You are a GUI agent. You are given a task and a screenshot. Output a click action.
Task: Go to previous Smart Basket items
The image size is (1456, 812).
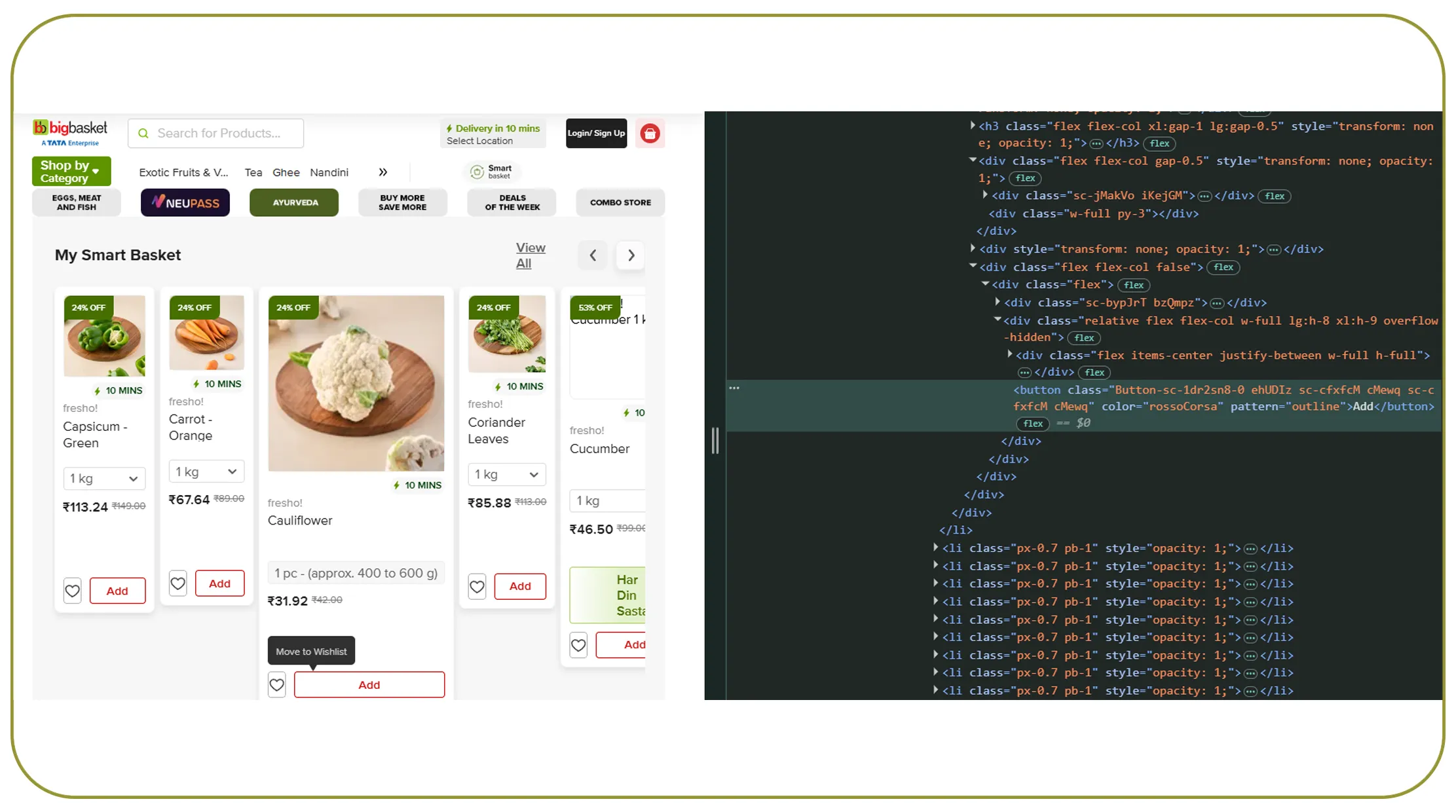coord(593,255)
